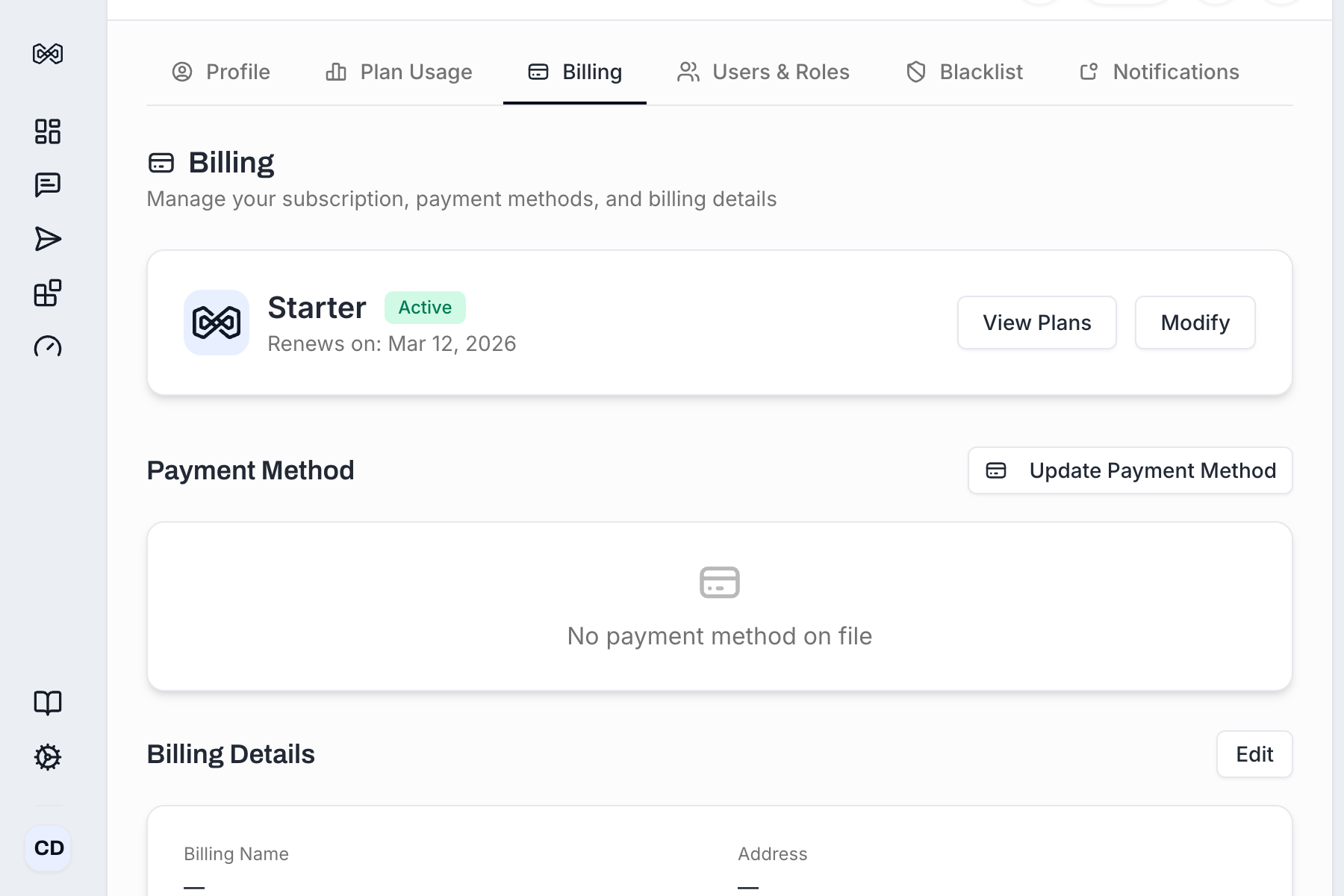
Task: Select the analytics speedometer icon
Action: (x=47, y=349)
